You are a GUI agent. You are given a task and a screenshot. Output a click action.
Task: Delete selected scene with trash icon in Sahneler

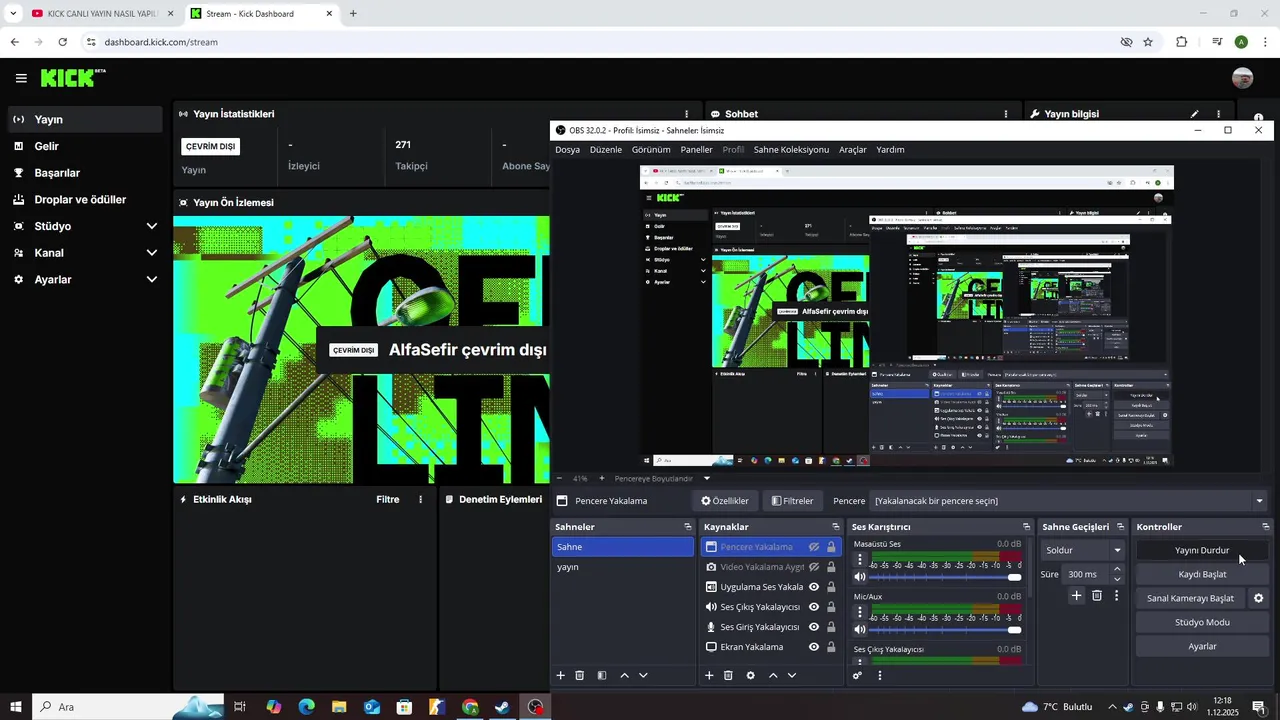(579, 676)
